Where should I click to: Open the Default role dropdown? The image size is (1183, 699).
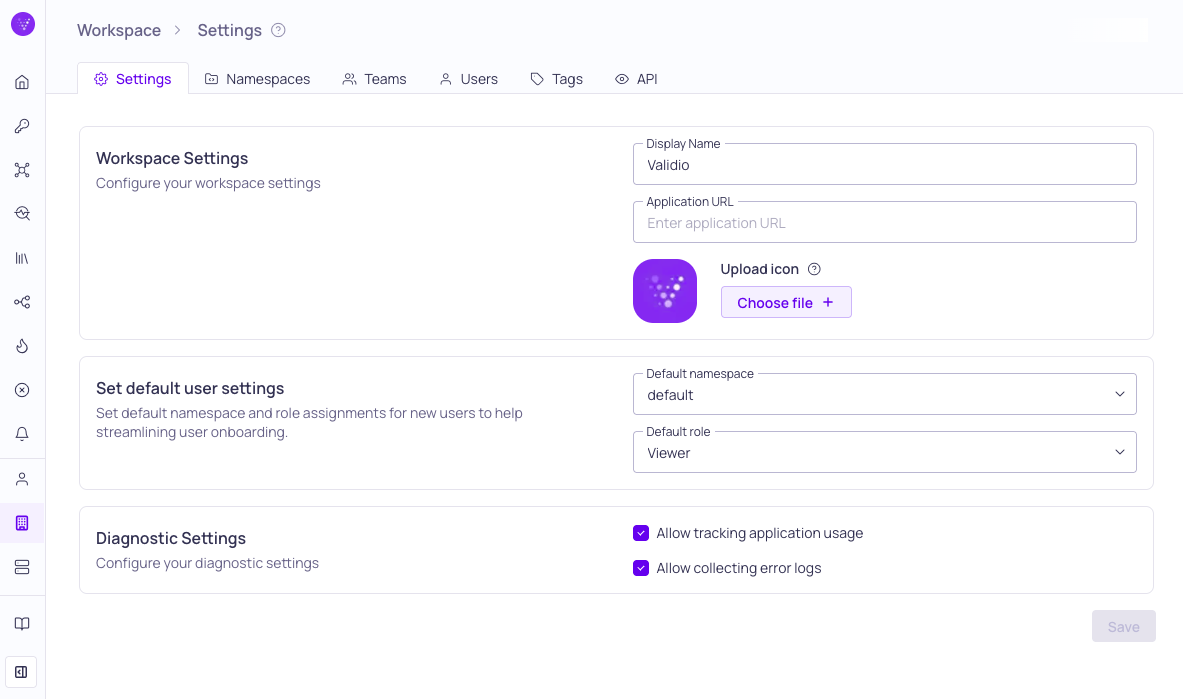pyautogui.click(x=884, y=453)
